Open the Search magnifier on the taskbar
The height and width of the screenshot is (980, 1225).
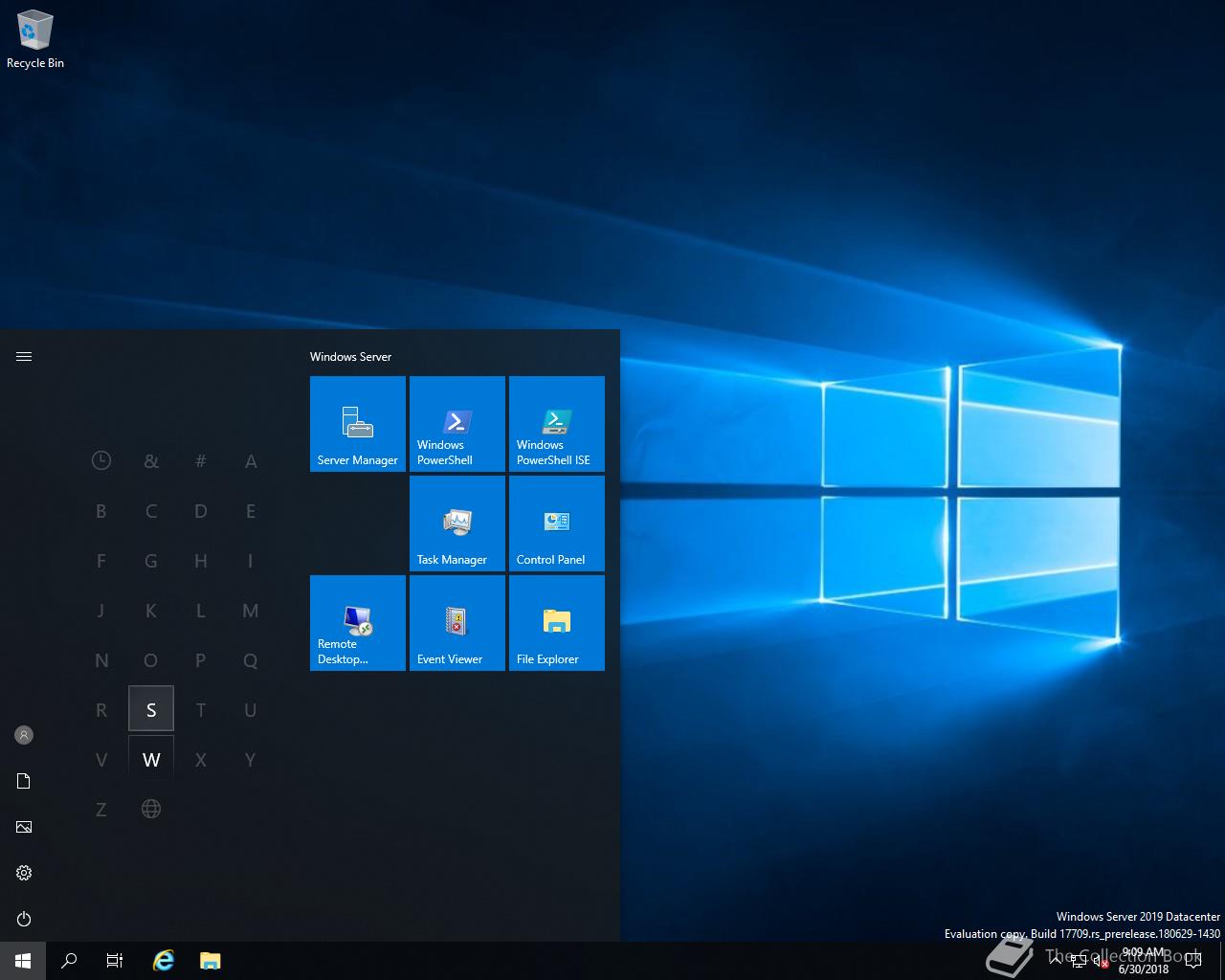point(69,961)
